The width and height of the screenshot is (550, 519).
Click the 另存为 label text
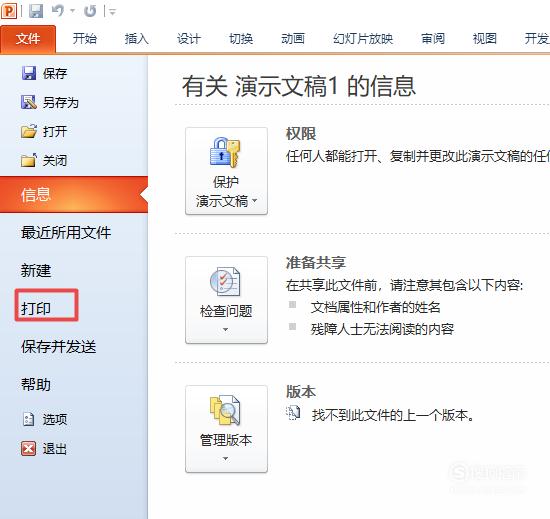[61, 102]
